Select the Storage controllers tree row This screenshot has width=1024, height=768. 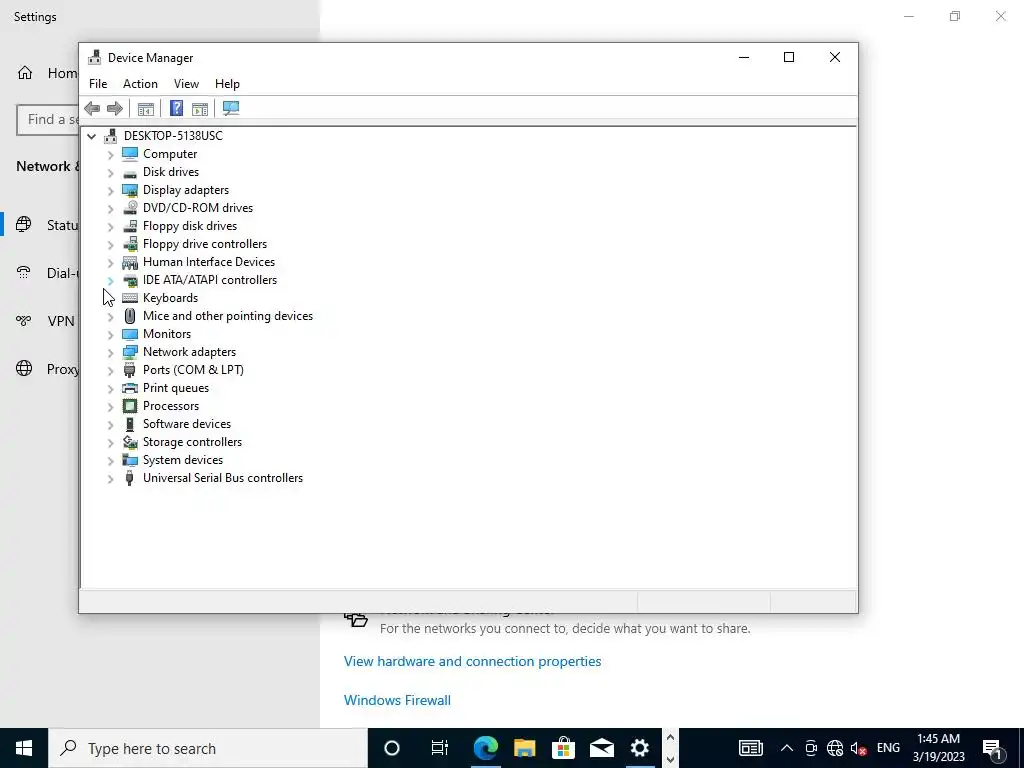(x=182, y=442)
